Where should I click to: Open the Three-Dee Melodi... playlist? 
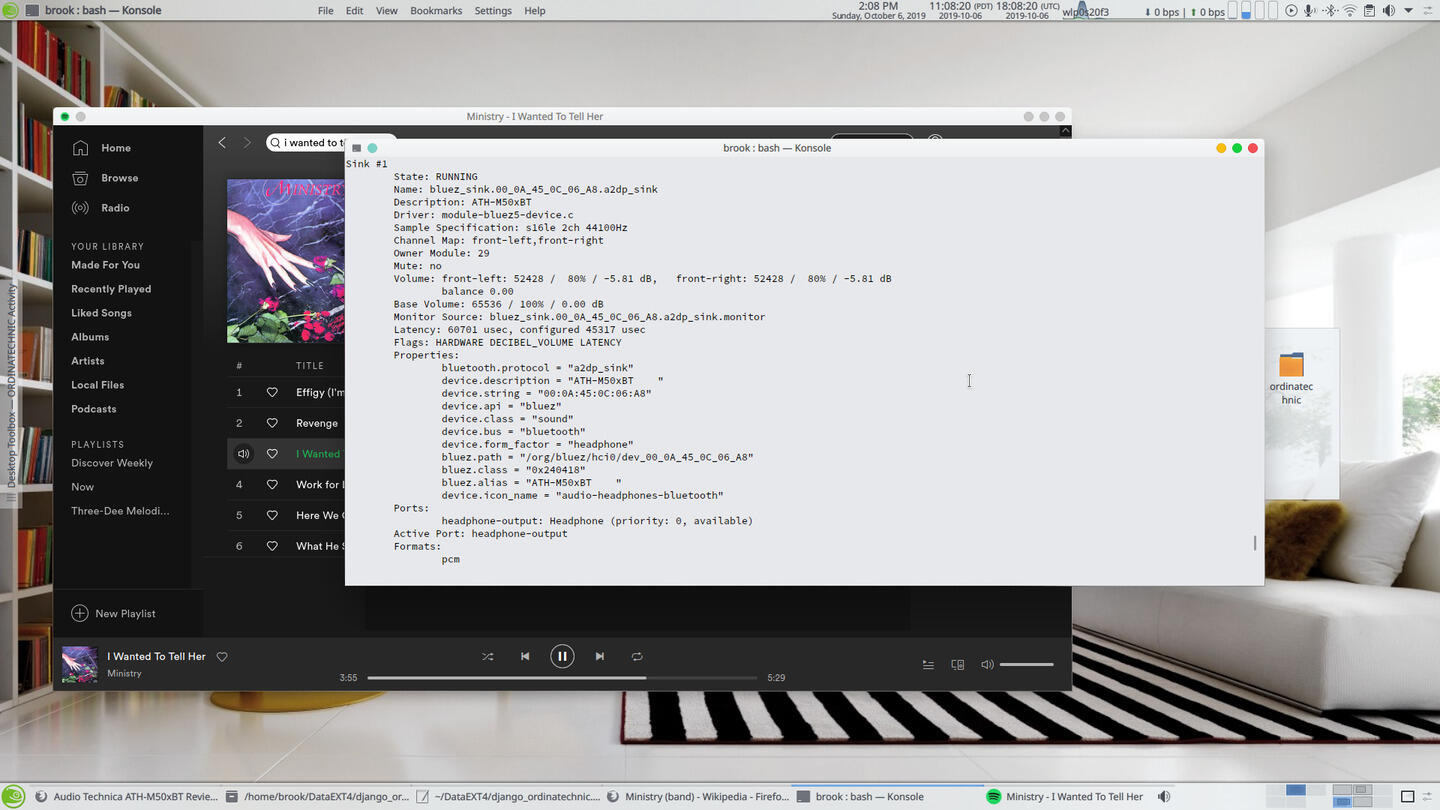pyautogui.click(x=120, y=511)
